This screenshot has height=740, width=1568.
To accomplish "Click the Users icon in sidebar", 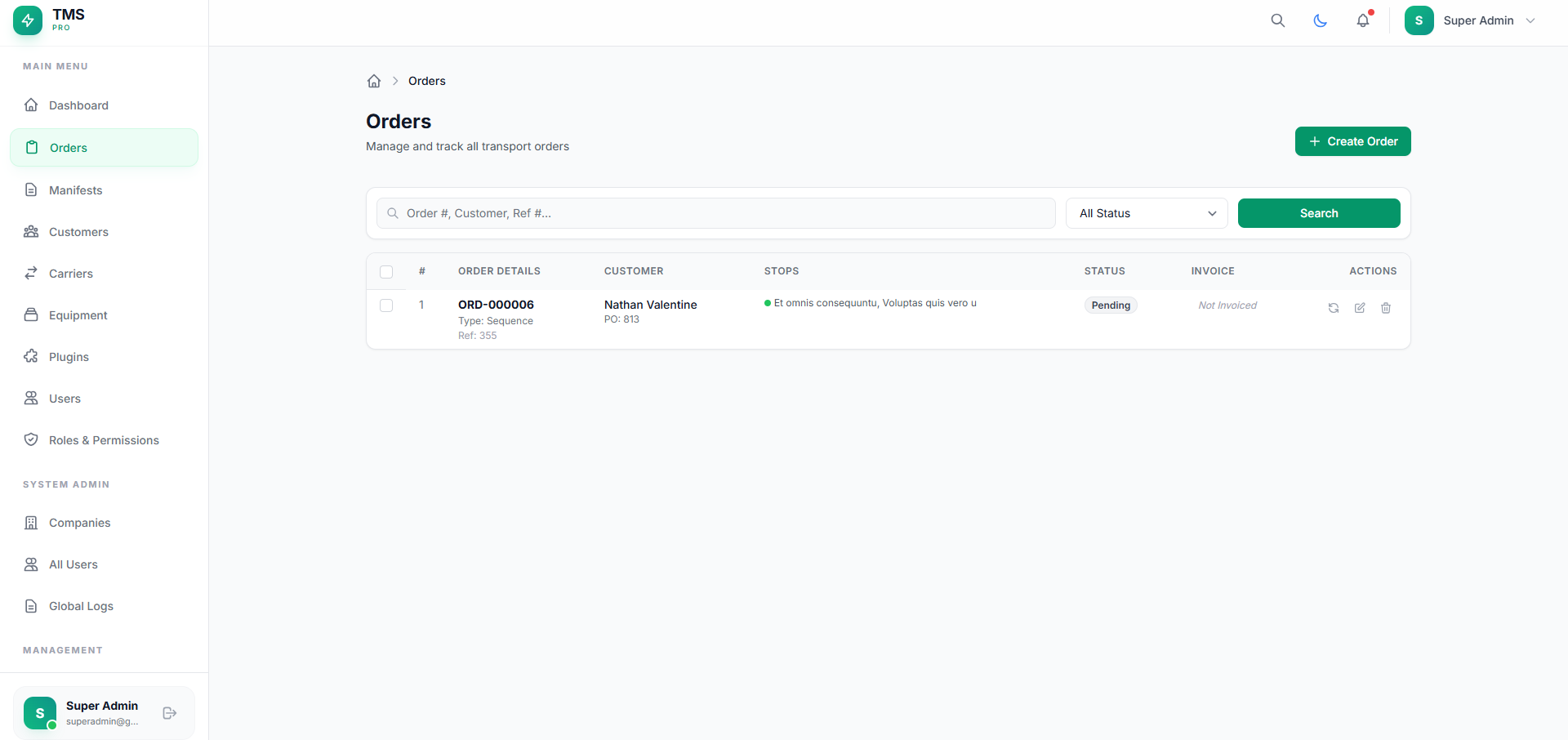I will point(31,399).
